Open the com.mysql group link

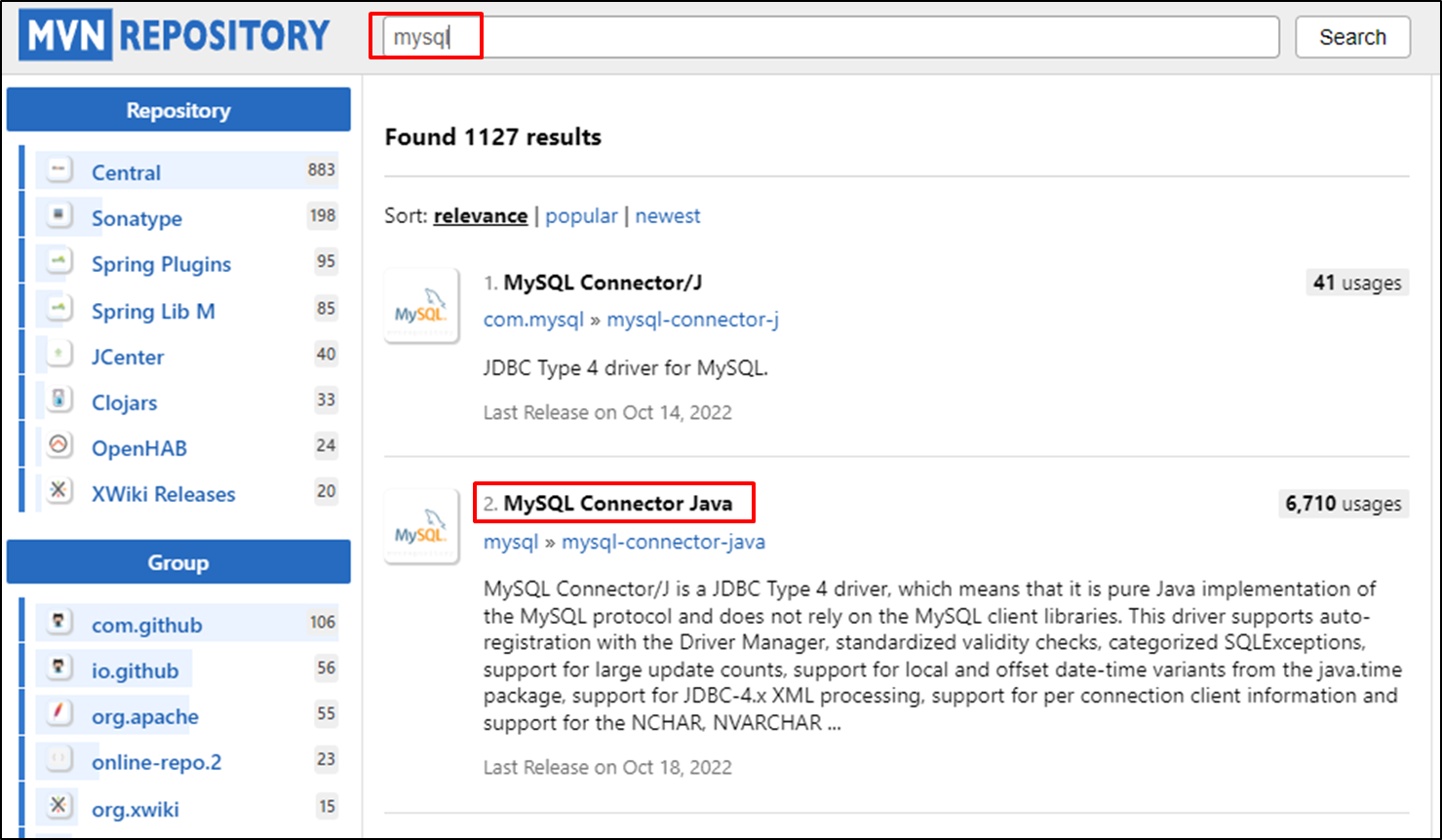[533, 320]
